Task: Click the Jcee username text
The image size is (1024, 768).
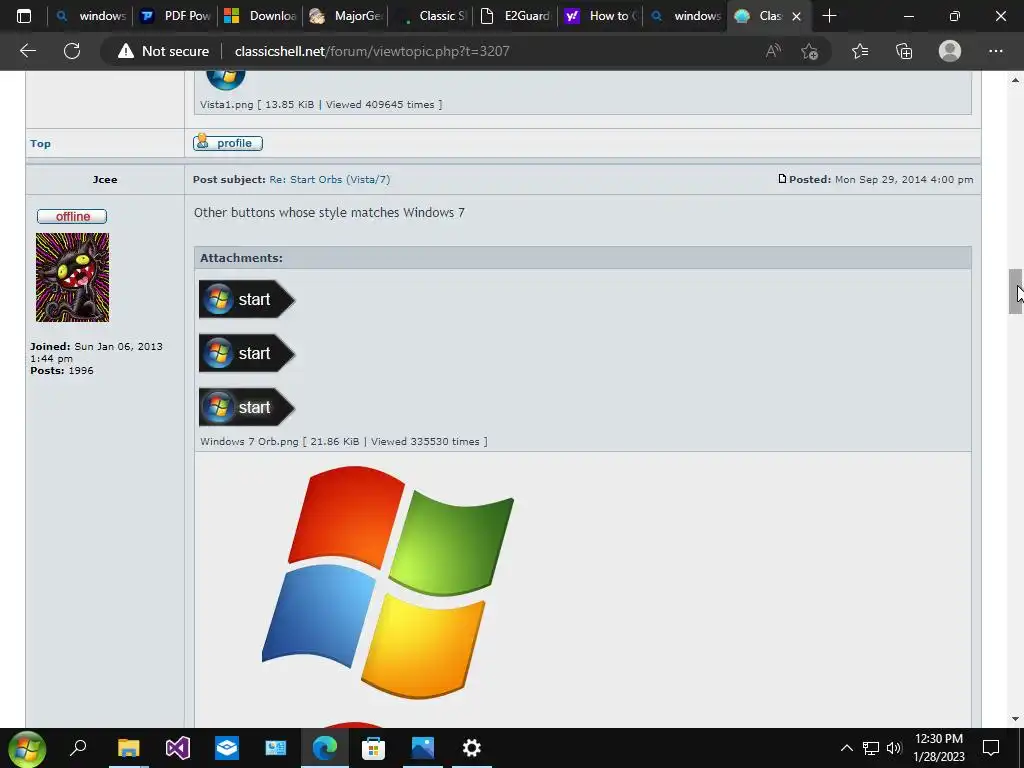Action: 105,180
